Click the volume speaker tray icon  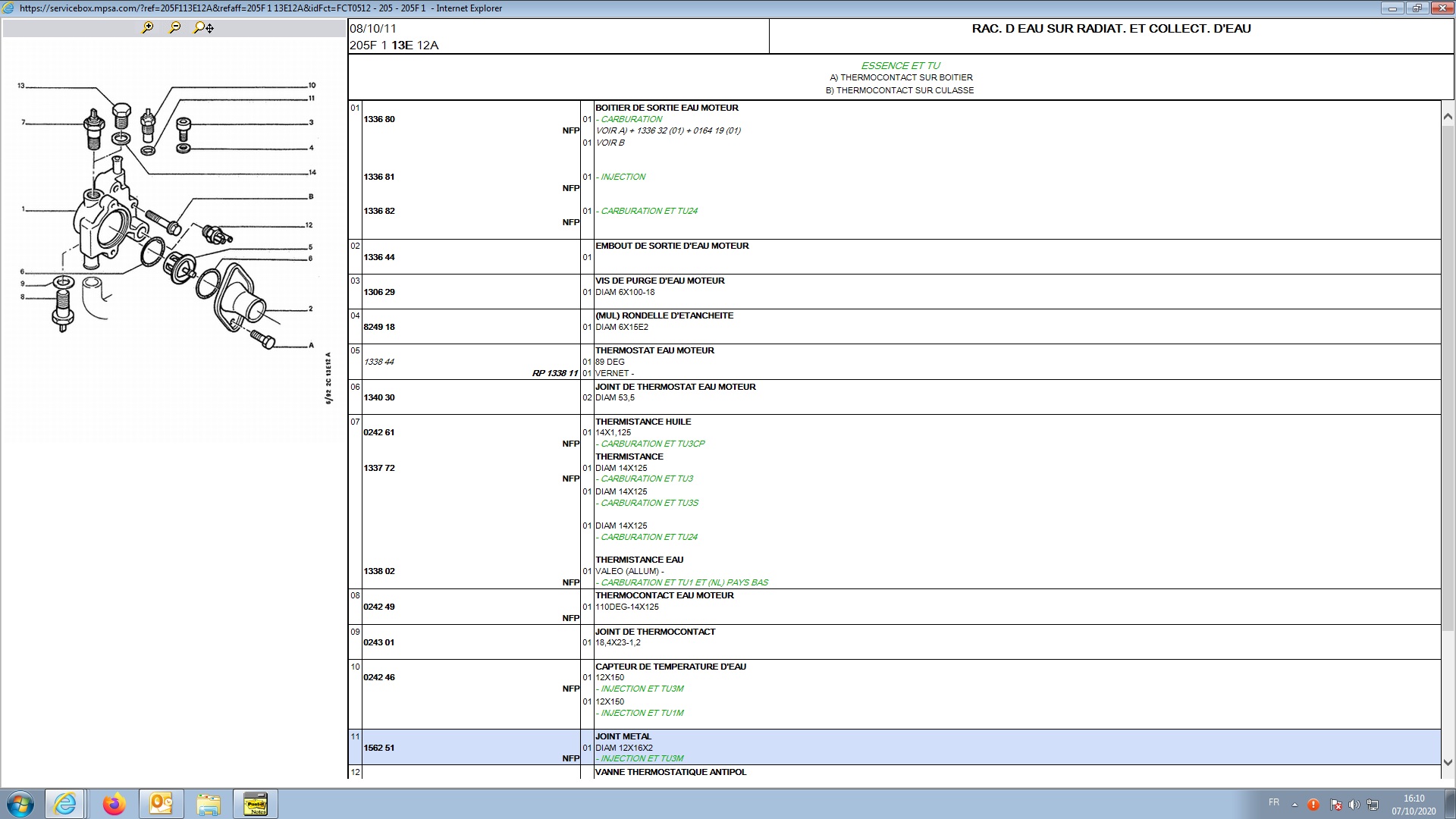pos(1354,805)
